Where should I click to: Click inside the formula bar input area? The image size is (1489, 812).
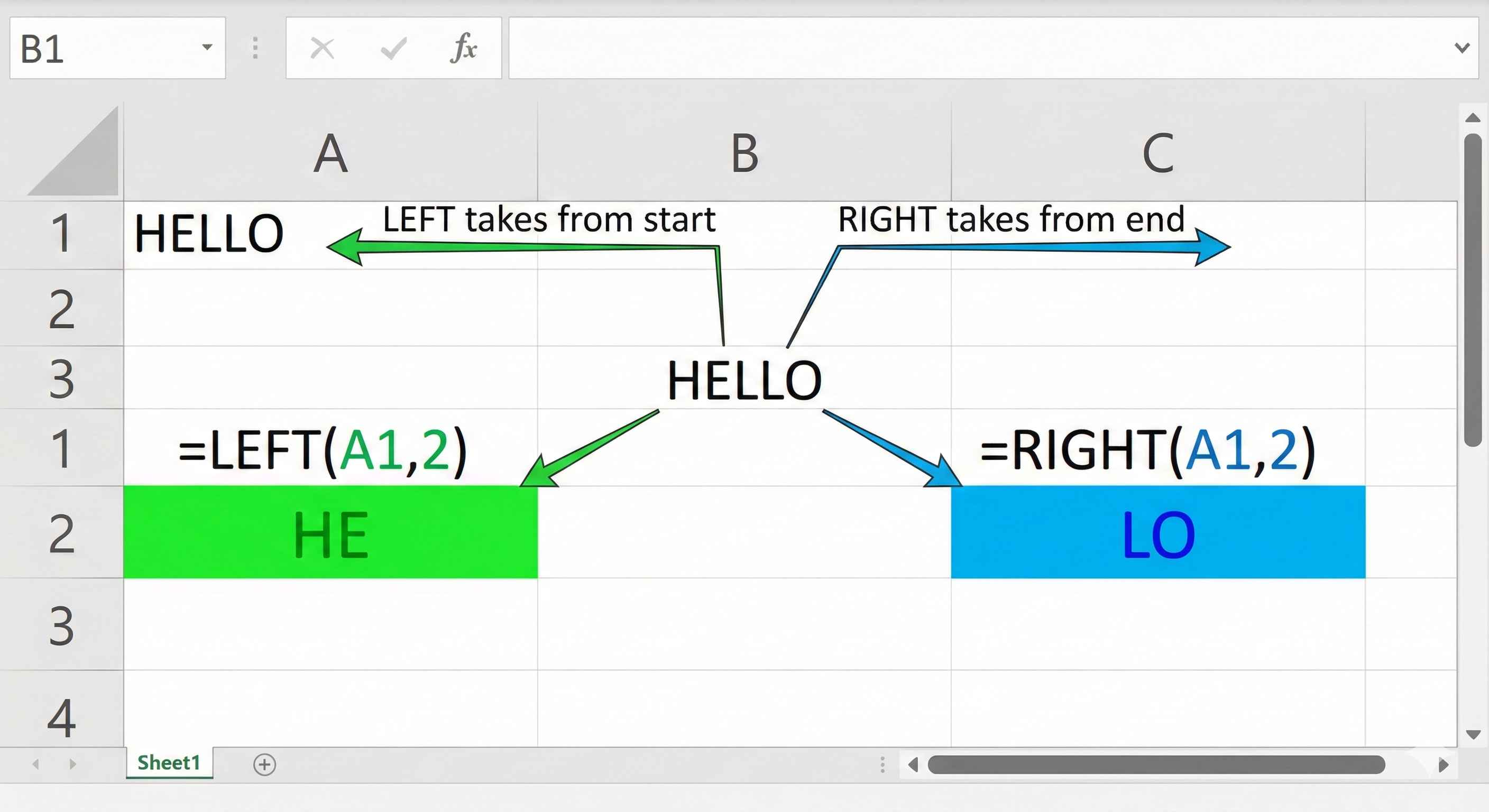coord(925,48)
